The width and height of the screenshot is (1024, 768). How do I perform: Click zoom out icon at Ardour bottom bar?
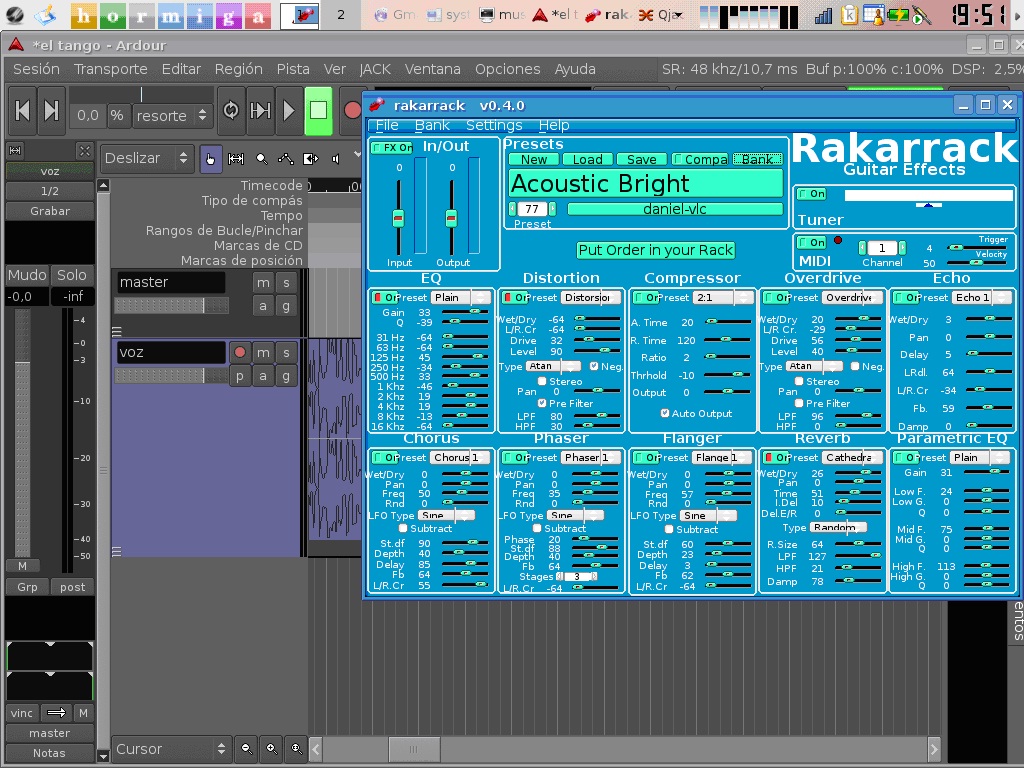(247, 748)
